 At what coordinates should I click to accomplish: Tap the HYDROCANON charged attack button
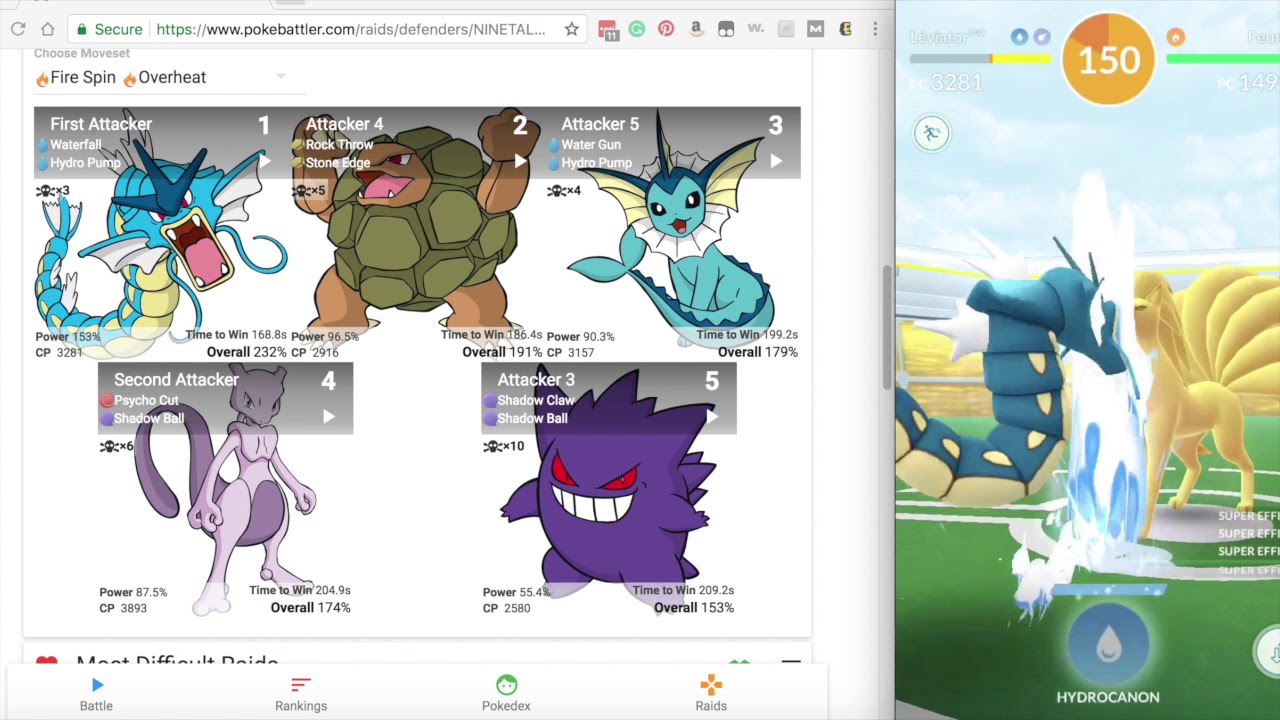coord(1108,646)
